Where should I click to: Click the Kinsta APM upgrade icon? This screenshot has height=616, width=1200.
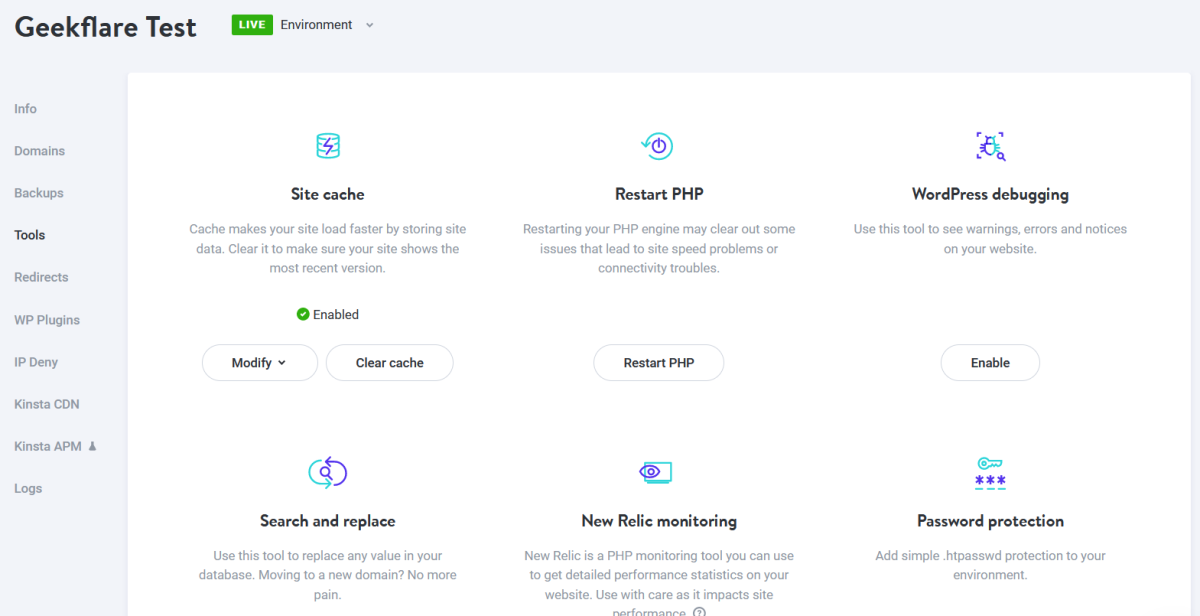pos(93,446)
